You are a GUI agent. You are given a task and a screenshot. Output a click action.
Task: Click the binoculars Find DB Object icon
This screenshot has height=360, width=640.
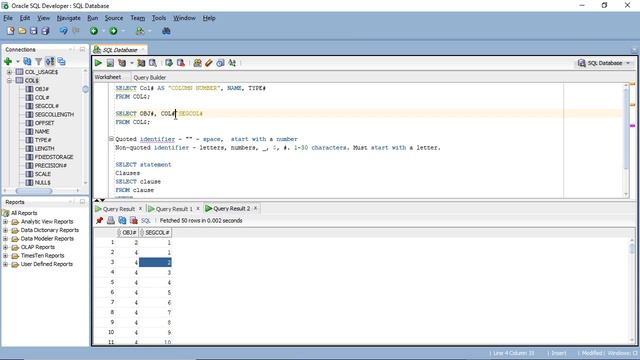(166, 31)
